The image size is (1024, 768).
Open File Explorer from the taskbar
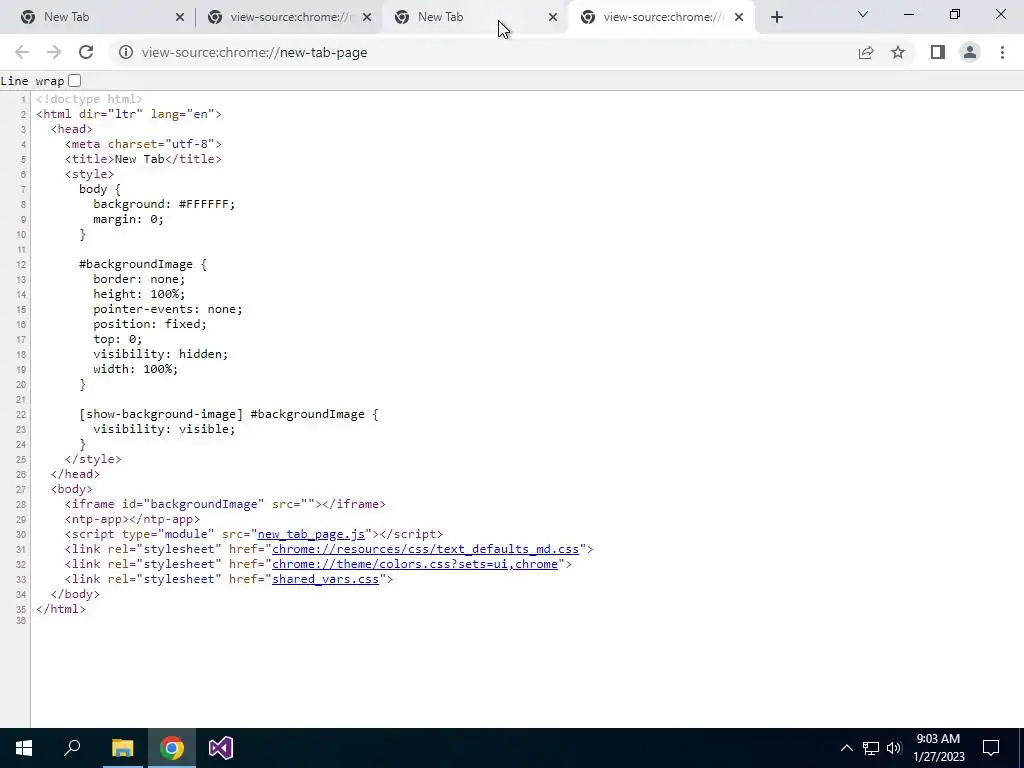point(122,748)
